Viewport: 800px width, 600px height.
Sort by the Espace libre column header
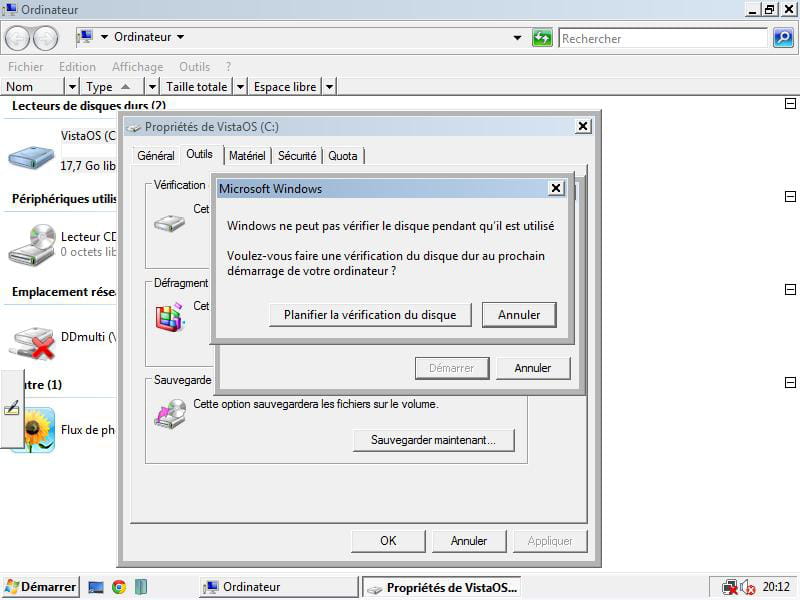[286, 87]
